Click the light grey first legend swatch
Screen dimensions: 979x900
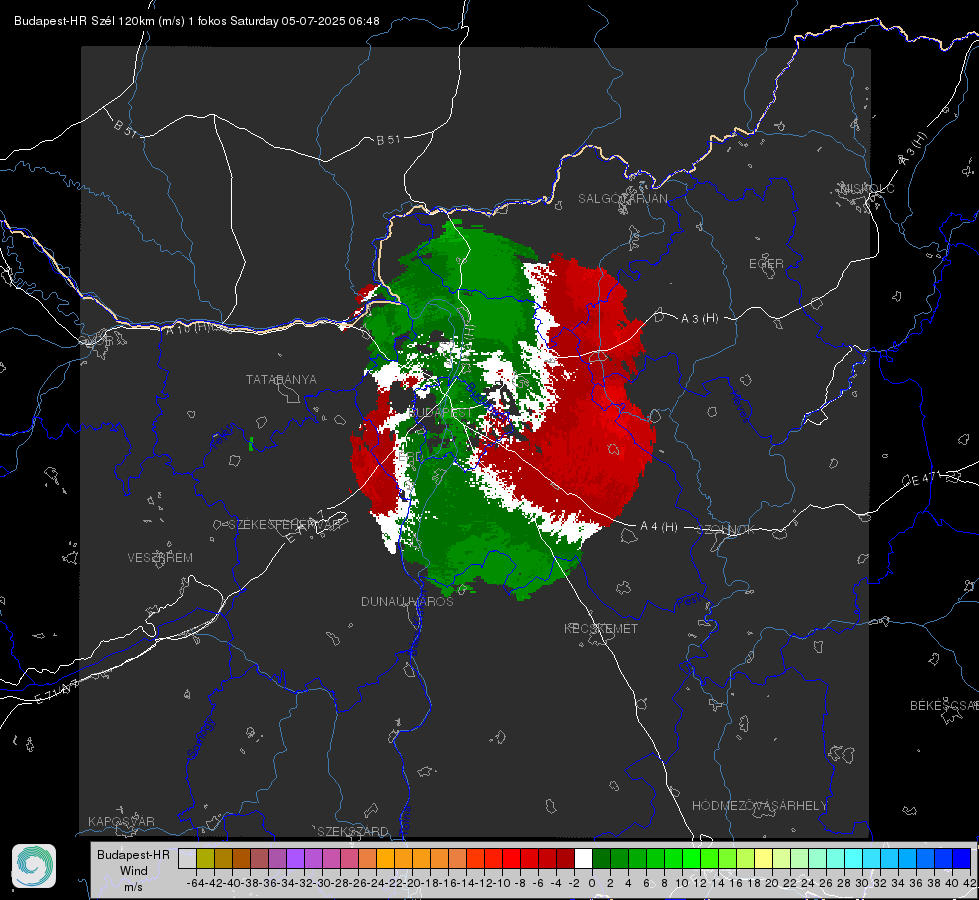(x=187, y=858)
